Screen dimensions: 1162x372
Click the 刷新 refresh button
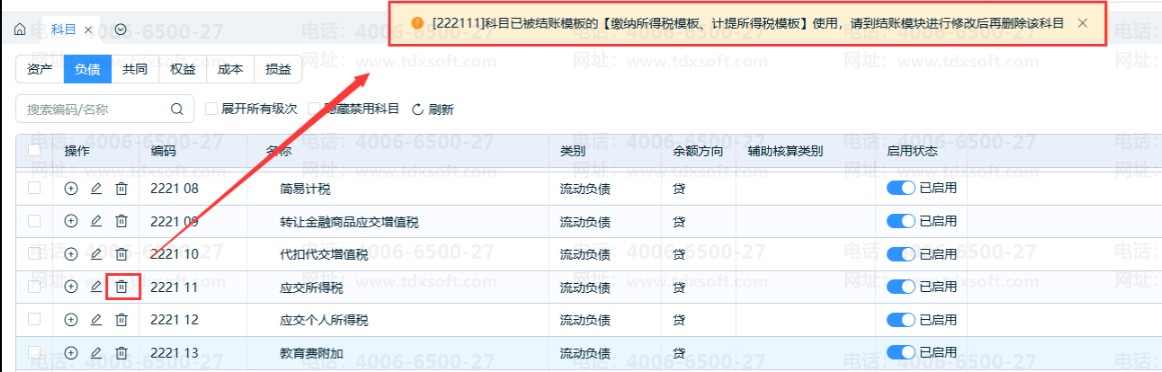click(x=433, y=110)
